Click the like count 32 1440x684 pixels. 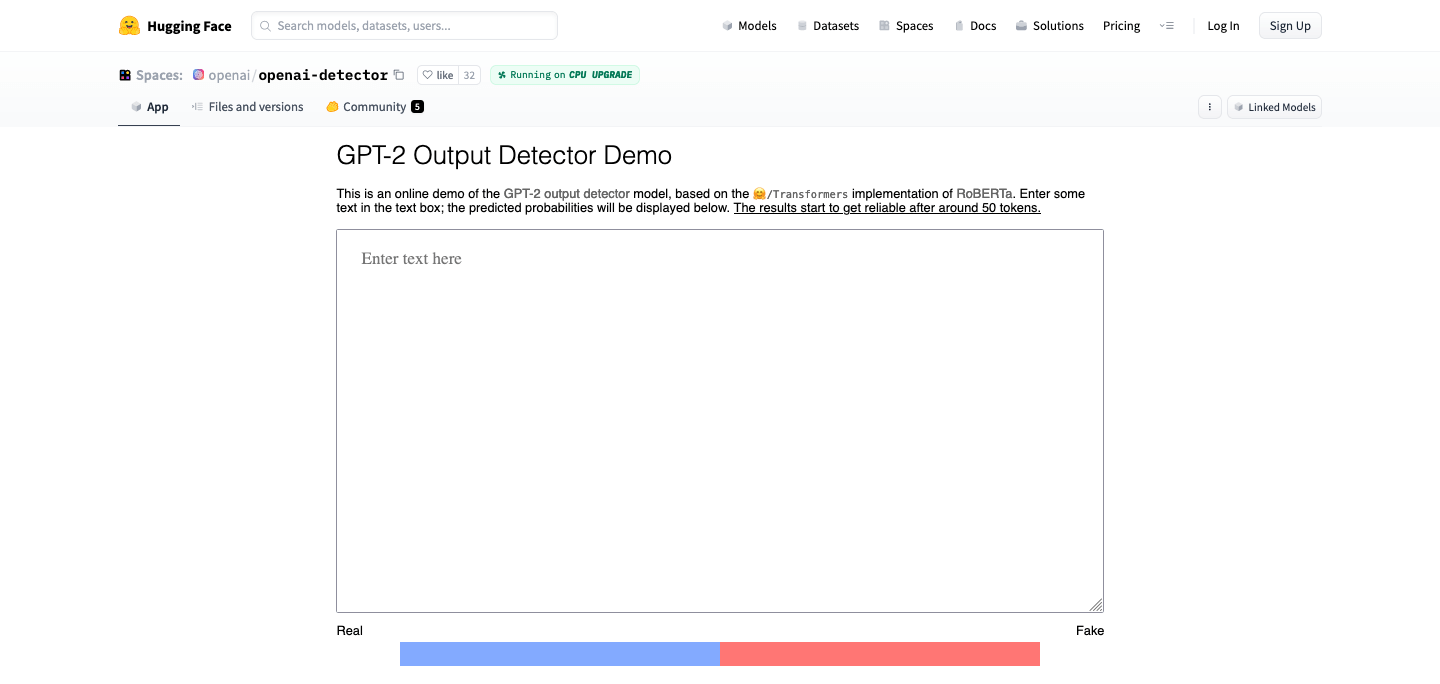tap(469, 75)
